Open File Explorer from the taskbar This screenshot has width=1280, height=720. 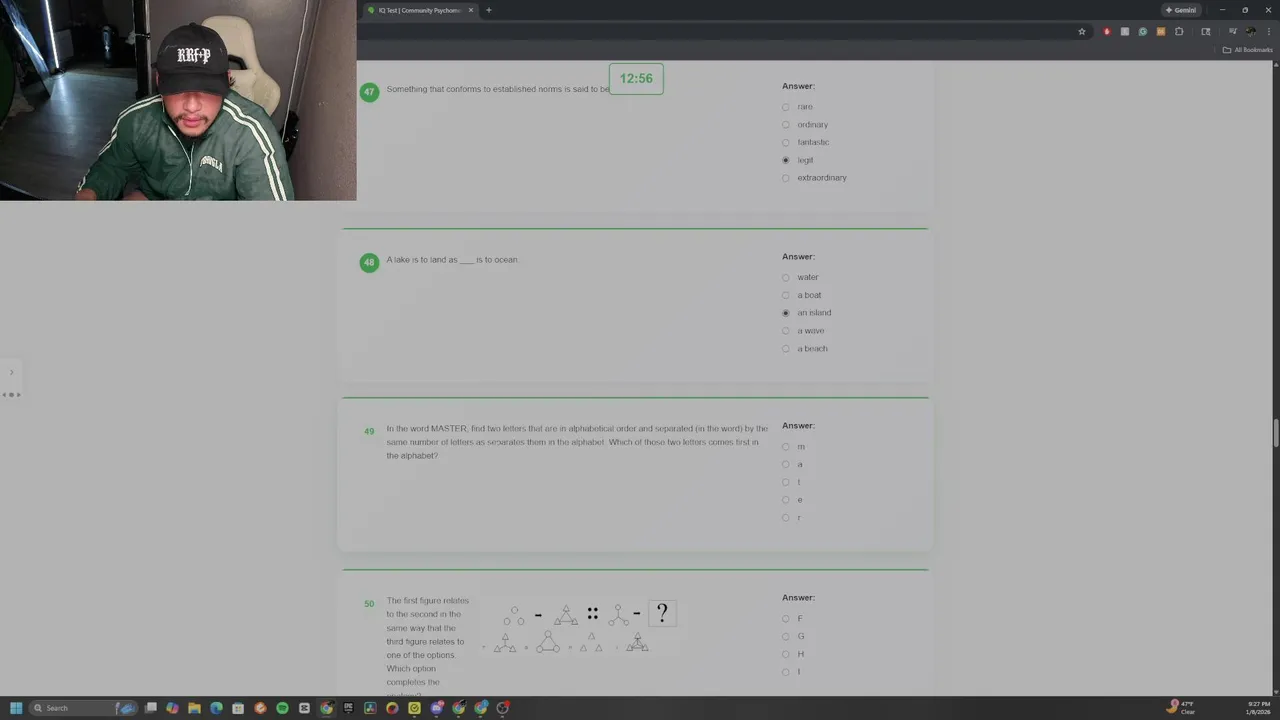coord(194,708)
